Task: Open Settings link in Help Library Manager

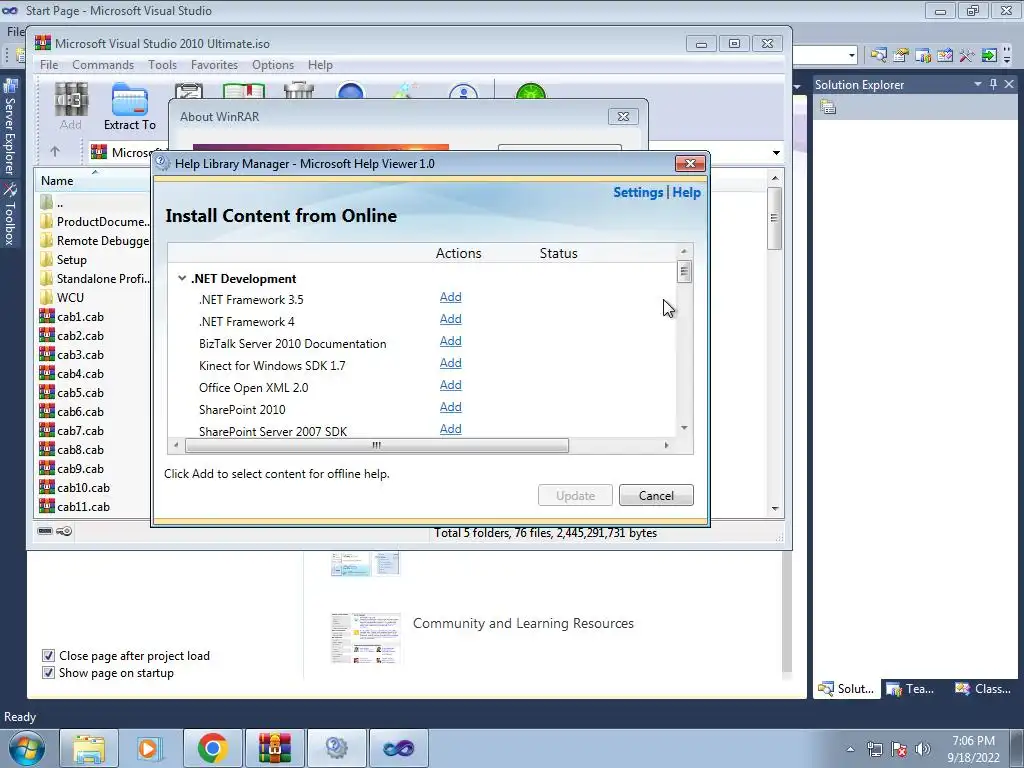Action: click(x=638, y=193)
